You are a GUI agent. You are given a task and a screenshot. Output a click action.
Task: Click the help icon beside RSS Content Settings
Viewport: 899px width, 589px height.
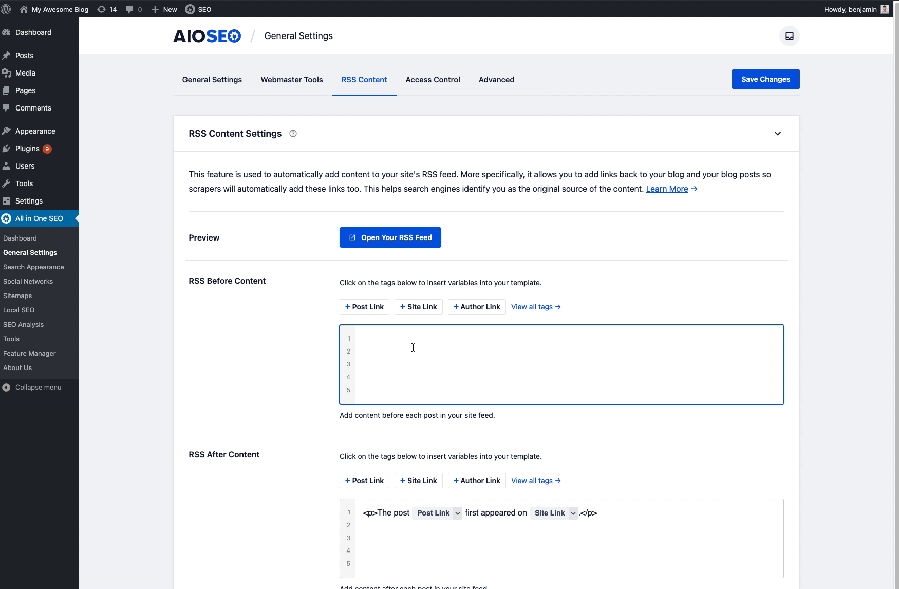pos(293,134)
